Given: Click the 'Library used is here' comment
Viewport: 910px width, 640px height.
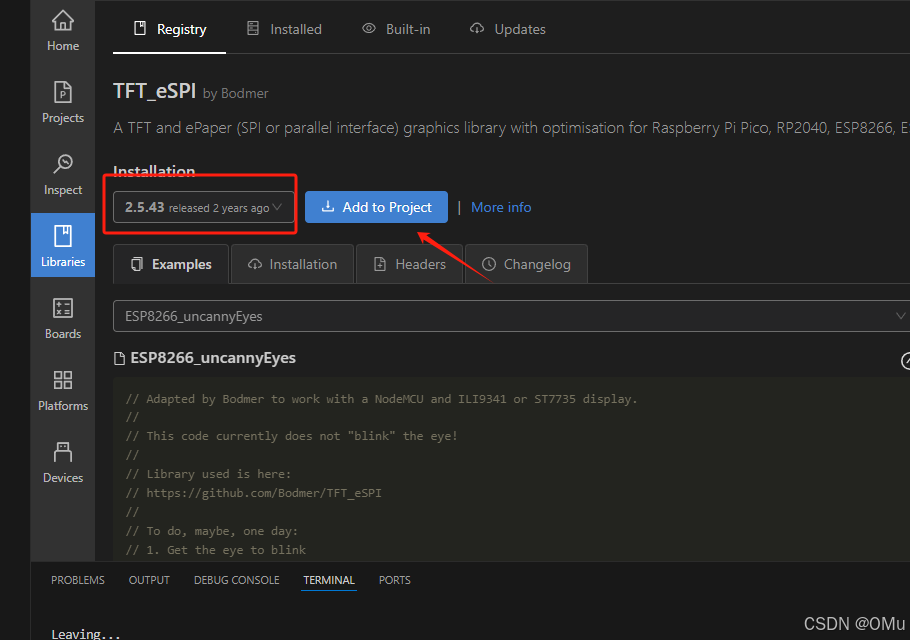Looking at the screenshot, I should [208, 474].
